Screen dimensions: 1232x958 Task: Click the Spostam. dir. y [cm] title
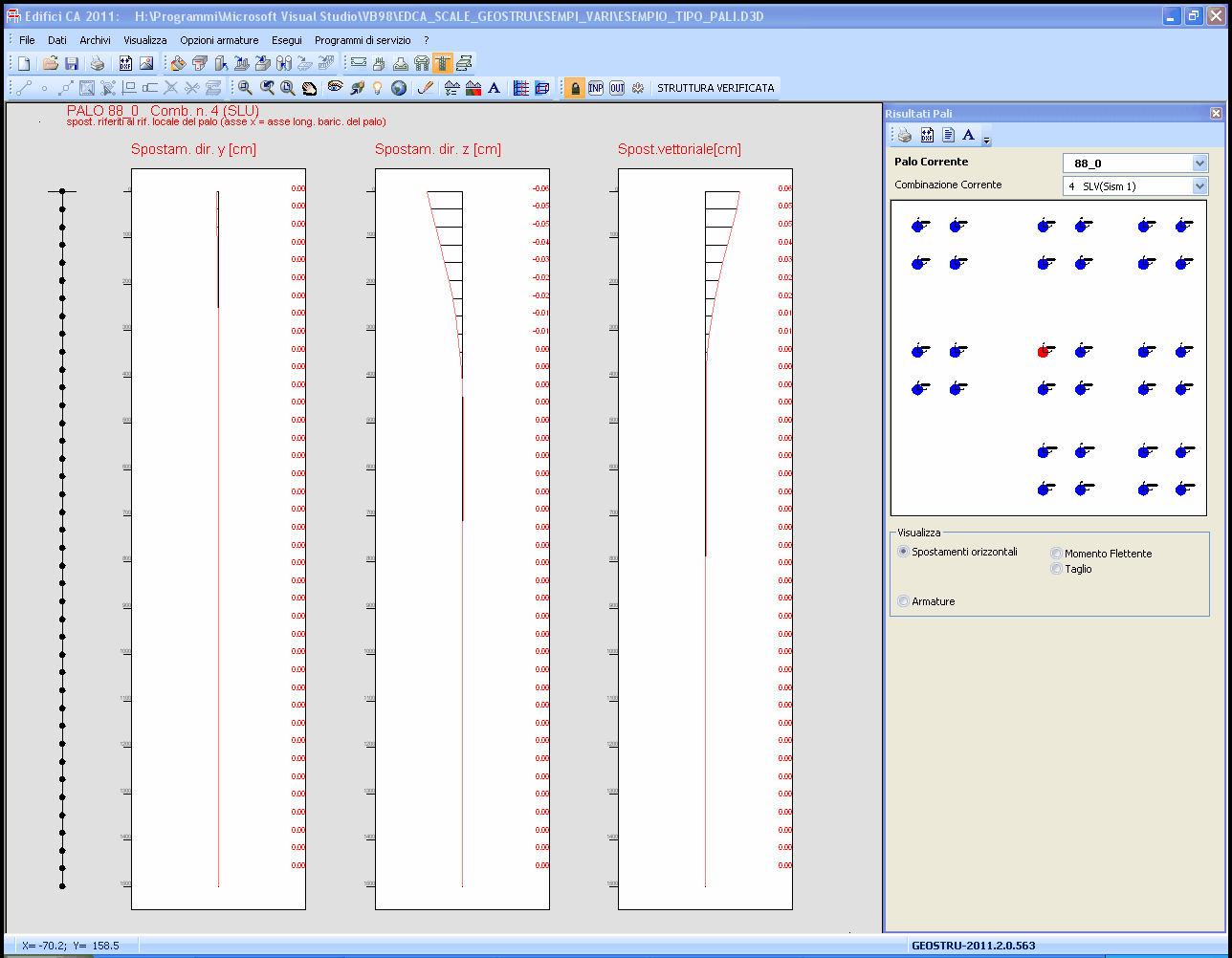tap(193, 150)
